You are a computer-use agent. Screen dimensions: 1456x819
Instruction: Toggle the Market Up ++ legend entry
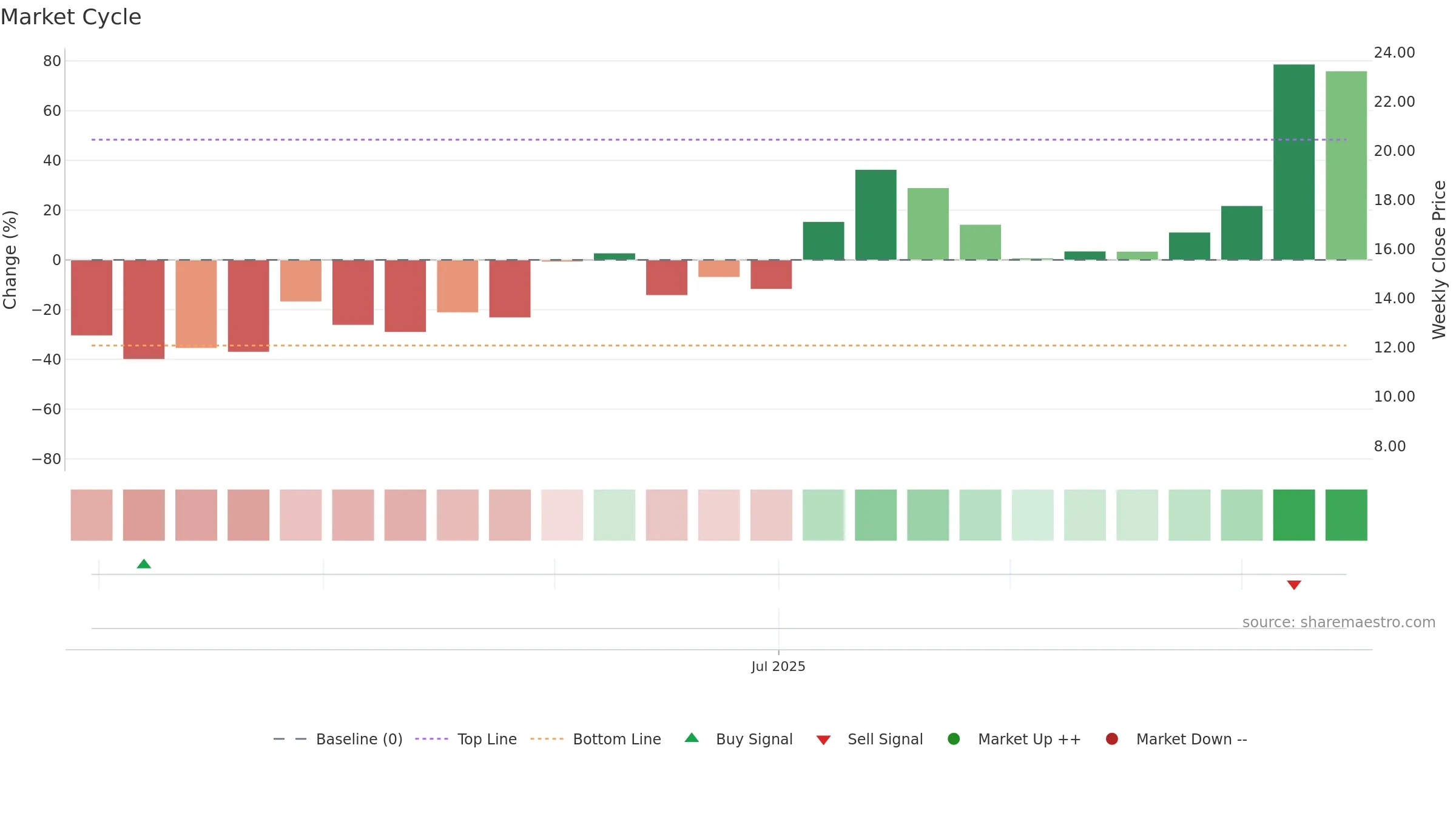point(1014,739)
